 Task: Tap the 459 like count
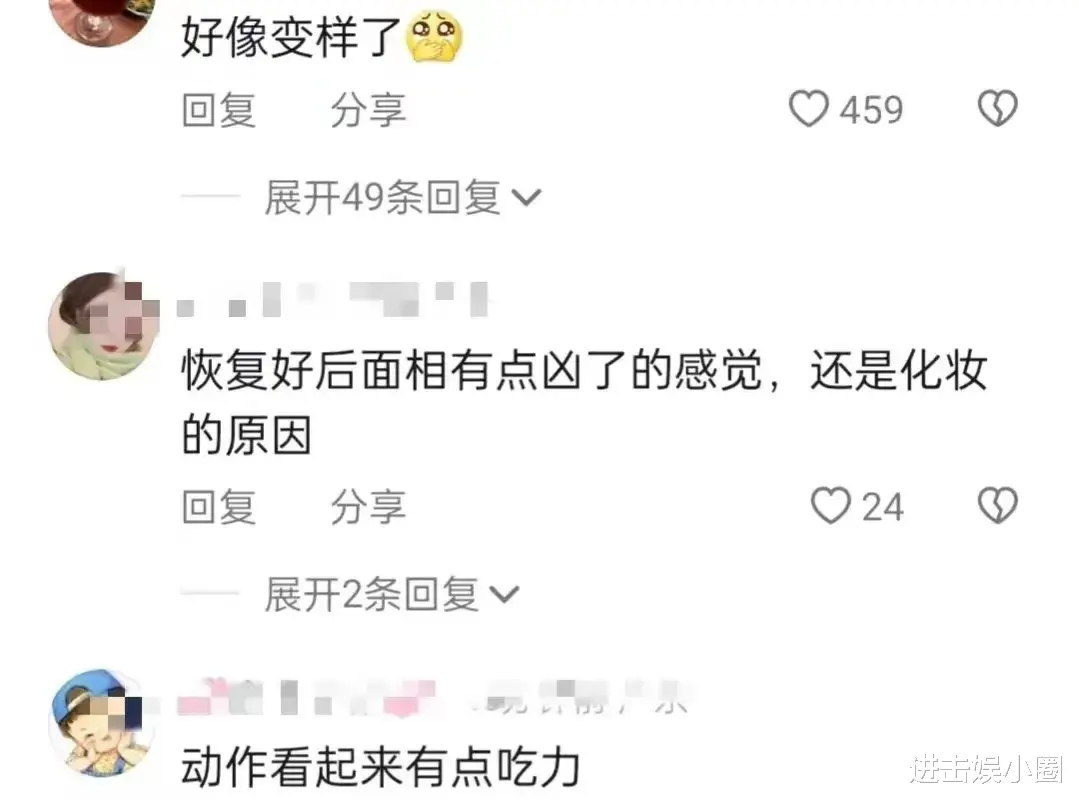point(871,110)
